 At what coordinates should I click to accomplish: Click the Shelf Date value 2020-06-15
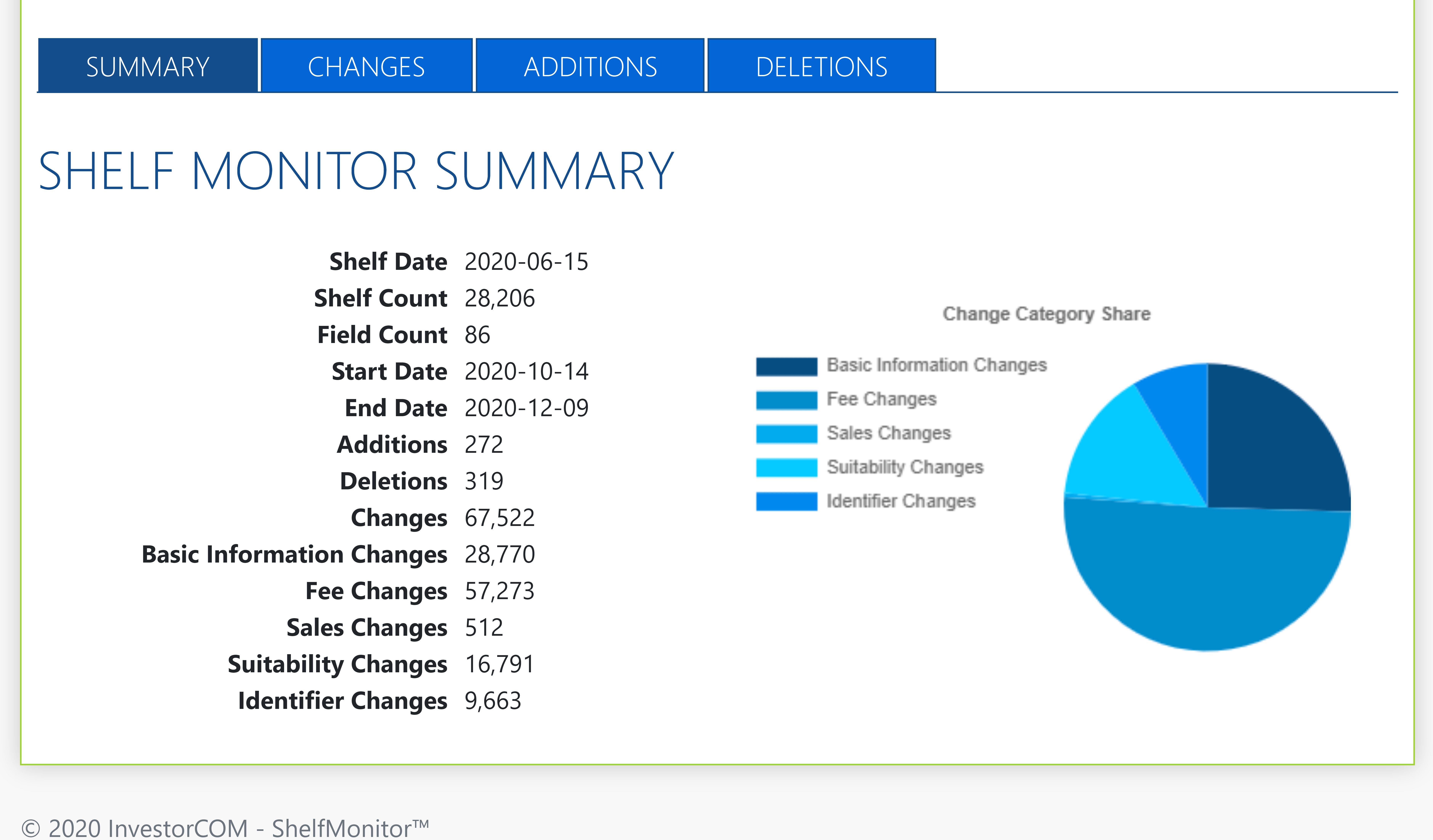pyautogui.click(x=527, y=262)
